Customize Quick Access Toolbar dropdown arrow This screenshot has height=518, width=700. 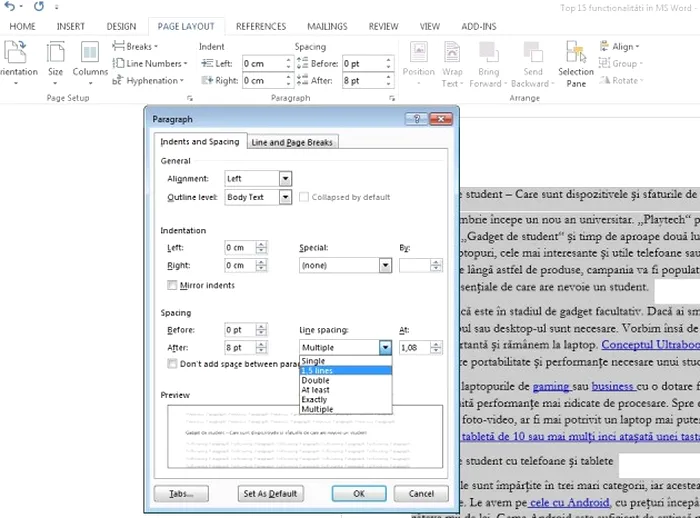(x=56, y=7)
